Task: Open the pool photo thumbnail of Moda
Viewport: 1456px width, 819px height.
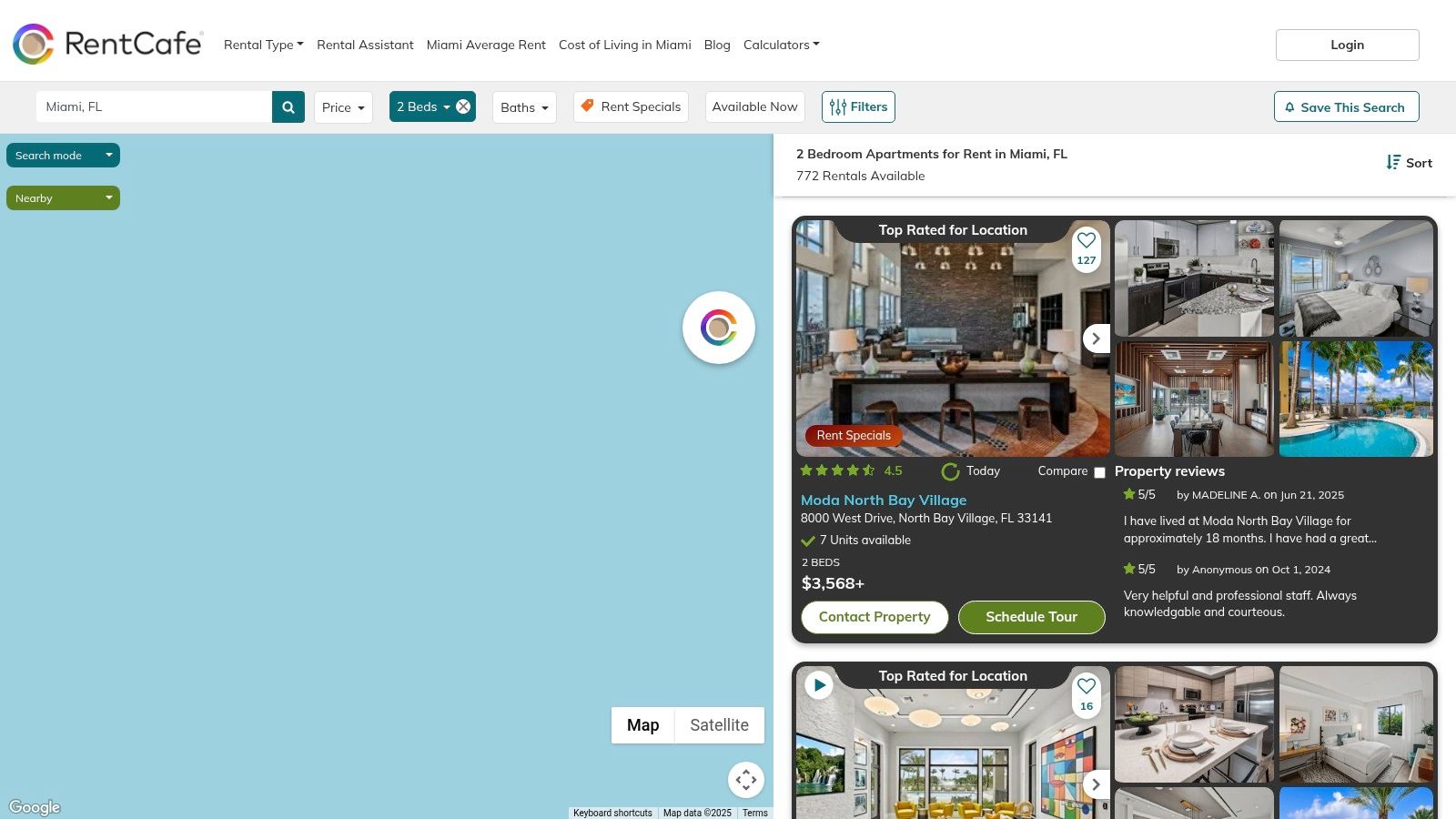Action: coord(1356,399)
